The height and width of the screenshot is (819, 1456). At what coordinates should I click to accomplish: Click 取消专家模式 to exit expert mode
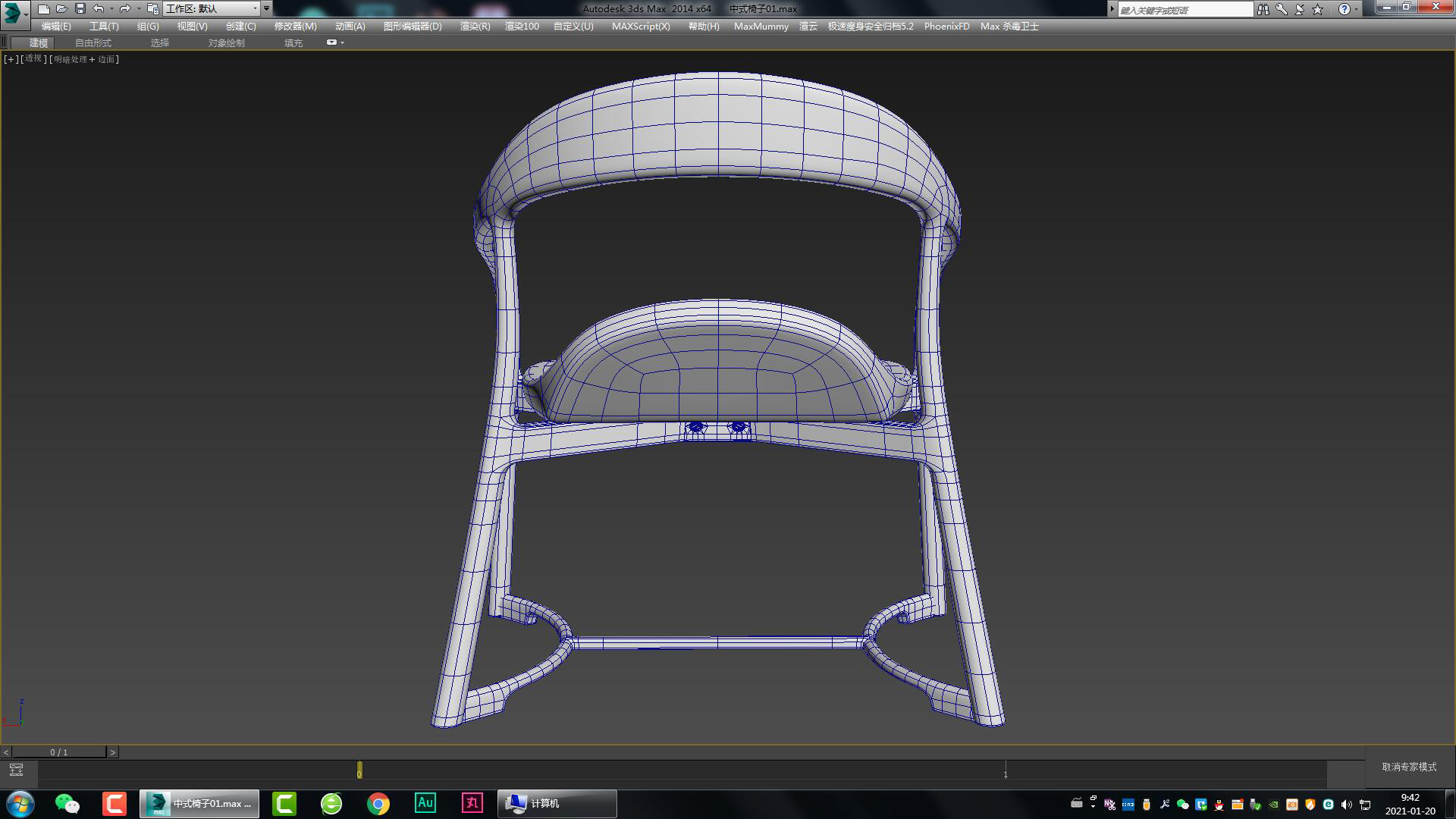(1409, 767)
